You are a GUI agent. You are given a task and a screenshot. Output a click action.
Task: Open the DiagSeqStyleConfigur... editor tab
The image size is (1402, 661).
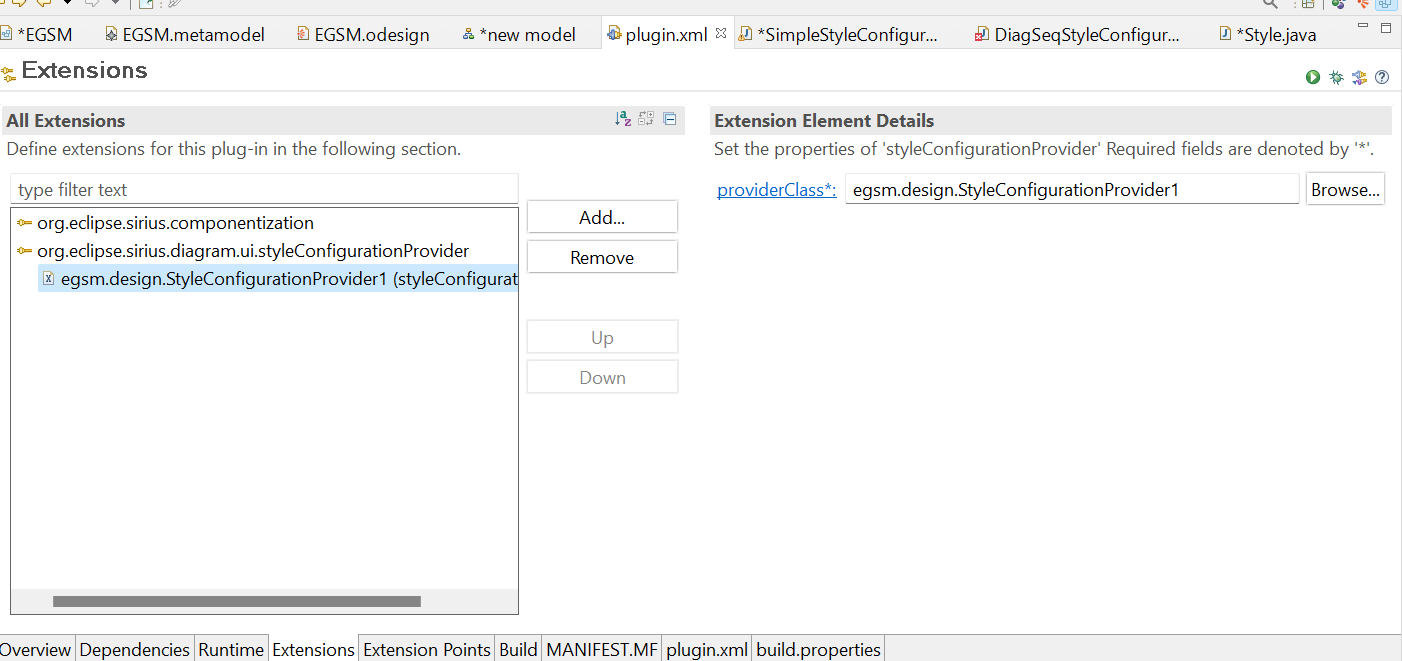[1078, 35]
